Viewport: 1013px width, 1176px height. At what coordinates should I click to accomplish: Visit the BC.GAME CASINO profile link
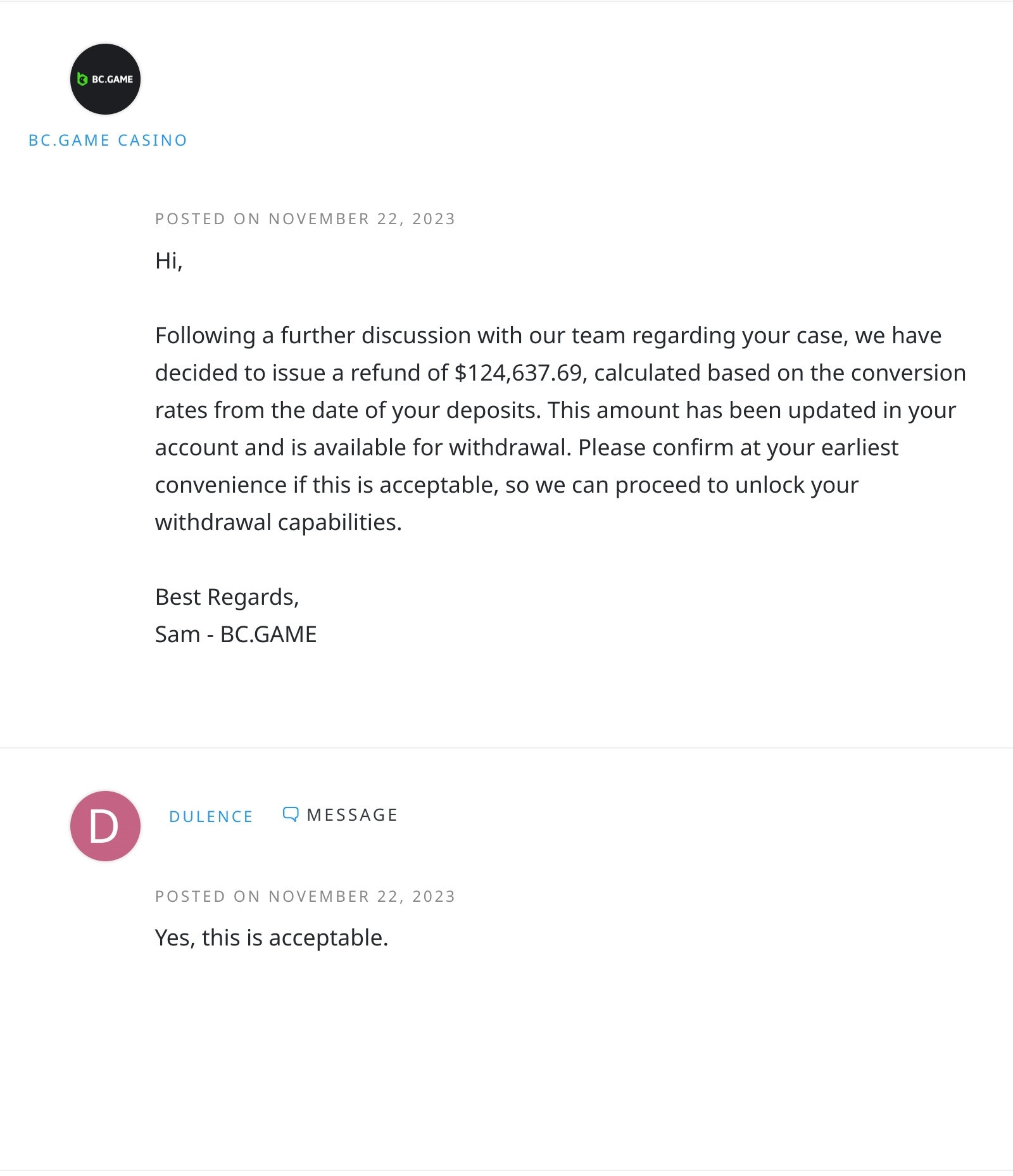(108, 141)
